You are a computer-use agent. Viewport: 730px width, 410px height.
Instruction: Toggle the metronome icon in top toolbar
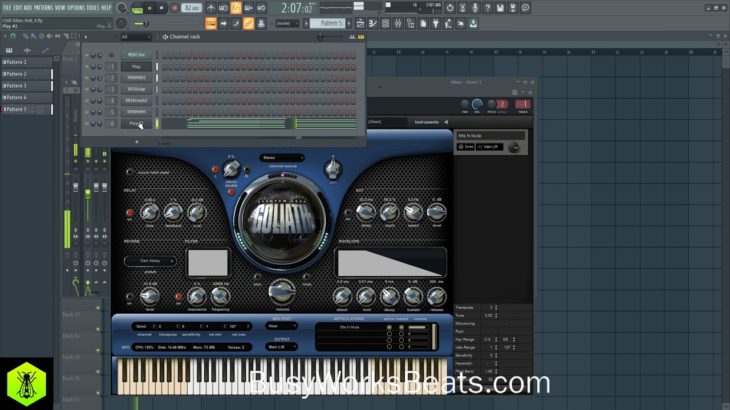pos(211,8)
